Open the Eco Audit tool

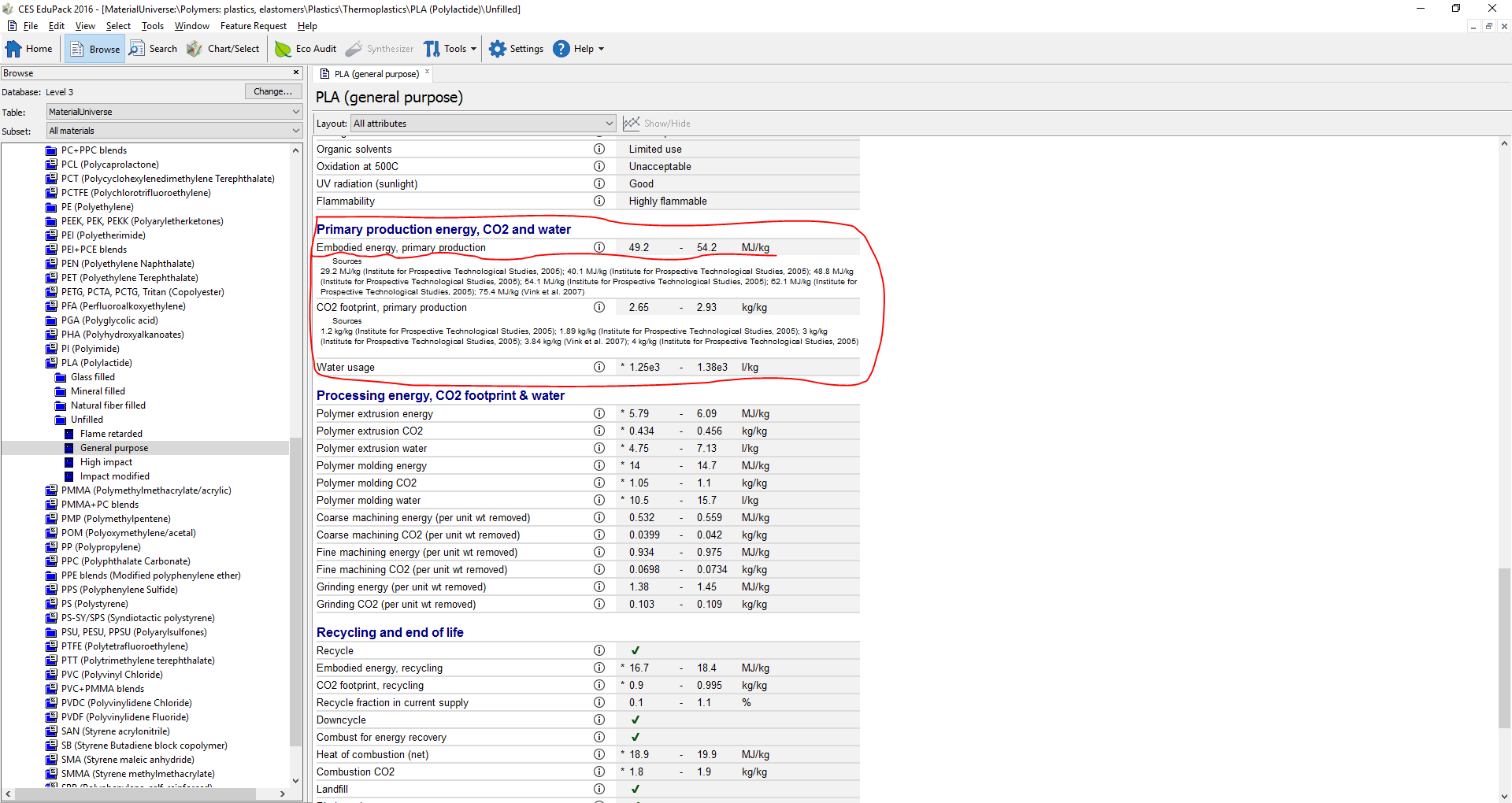(306, 49)
